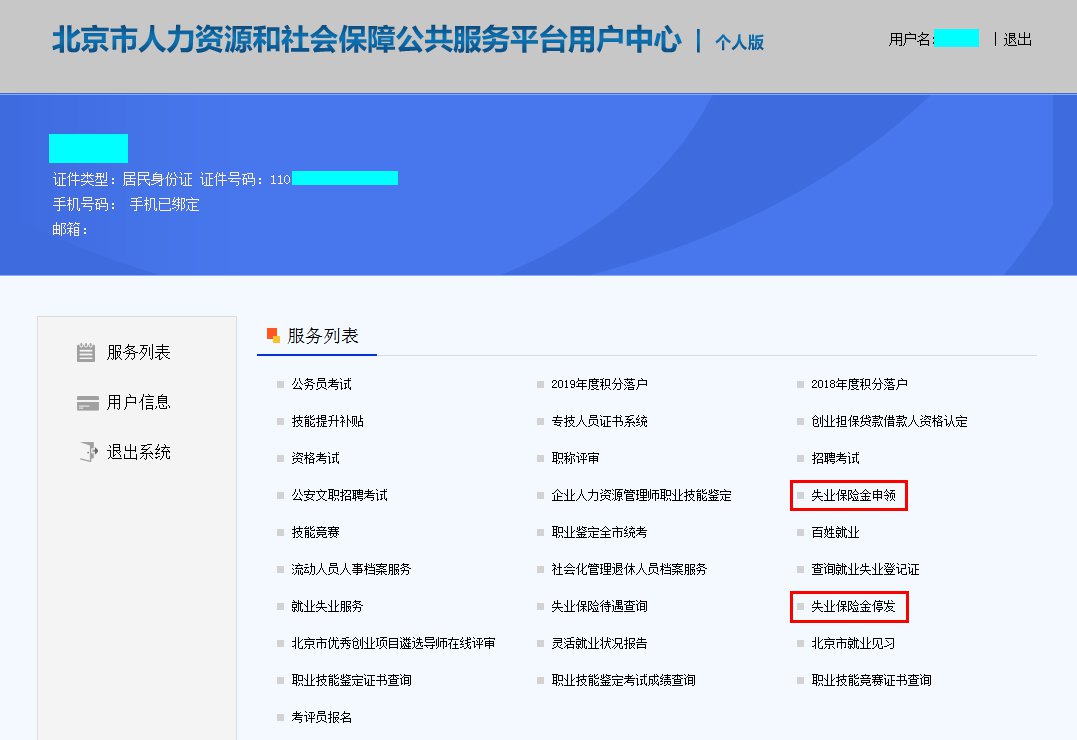The height and width of the screenshot is (740, 1077).
Task: Open 职业技能鉴定证书查询
Action: [351, 680]
